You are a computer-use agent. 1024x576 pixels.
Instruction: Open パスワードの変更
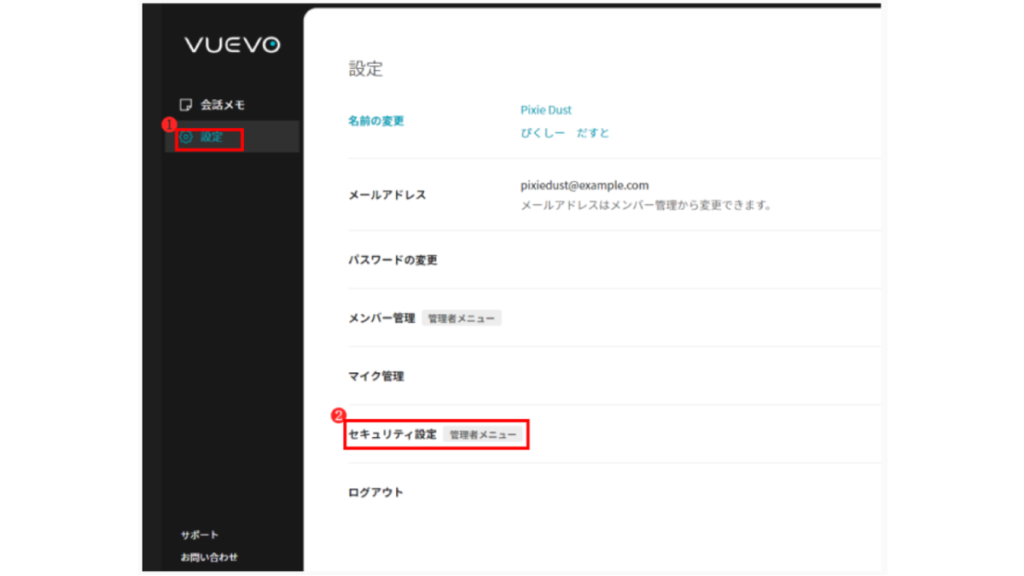[x=392, y=260]
